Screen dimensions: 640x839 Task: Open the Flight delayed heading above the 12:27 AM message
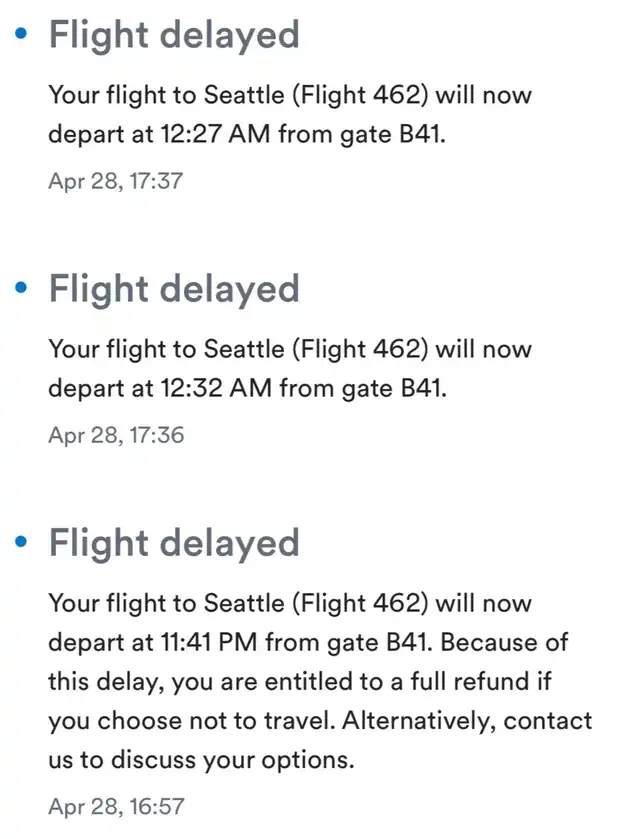[x=174, y=36]
